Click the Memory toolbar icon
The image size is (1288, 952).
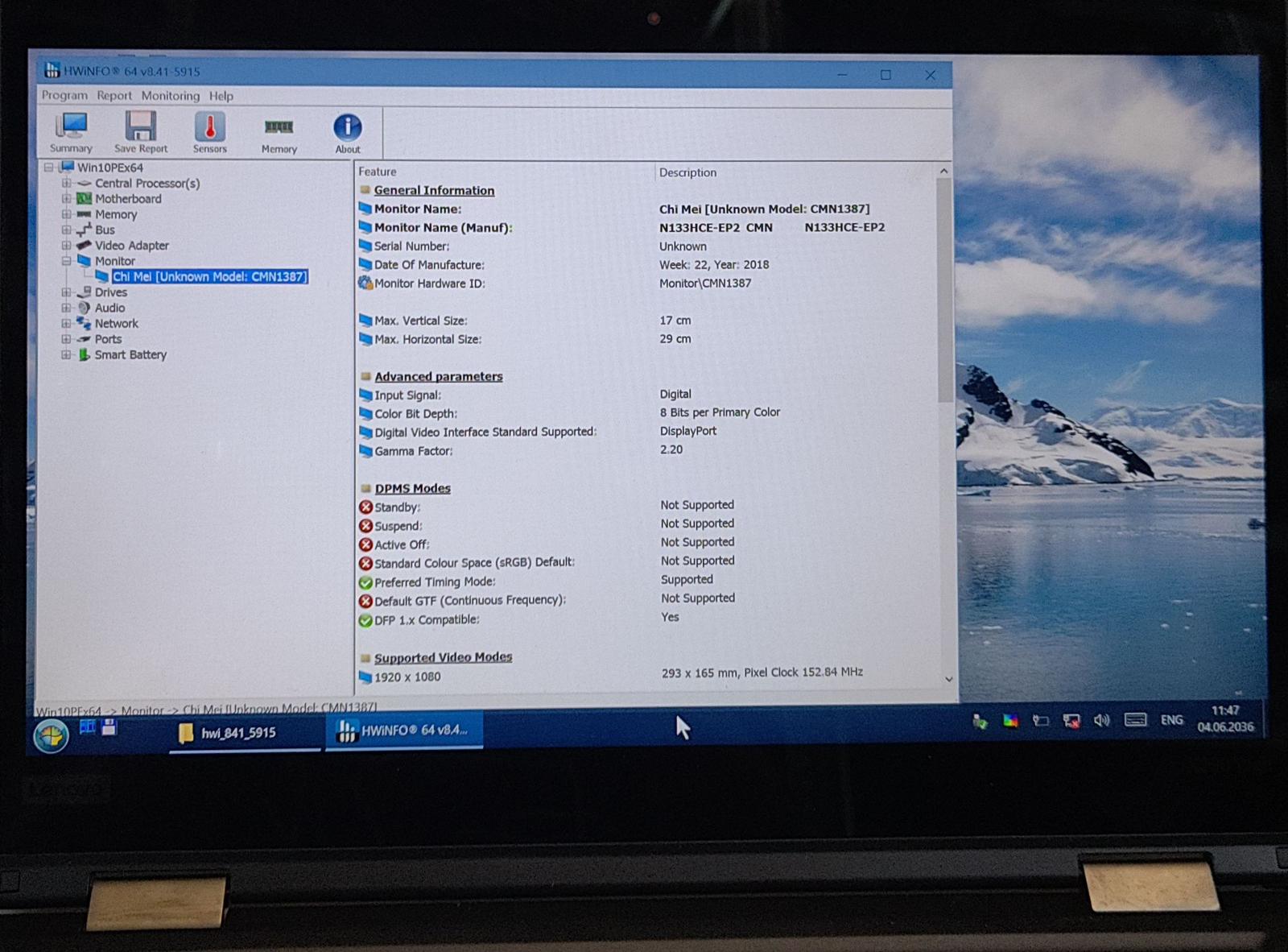(279, 135)
